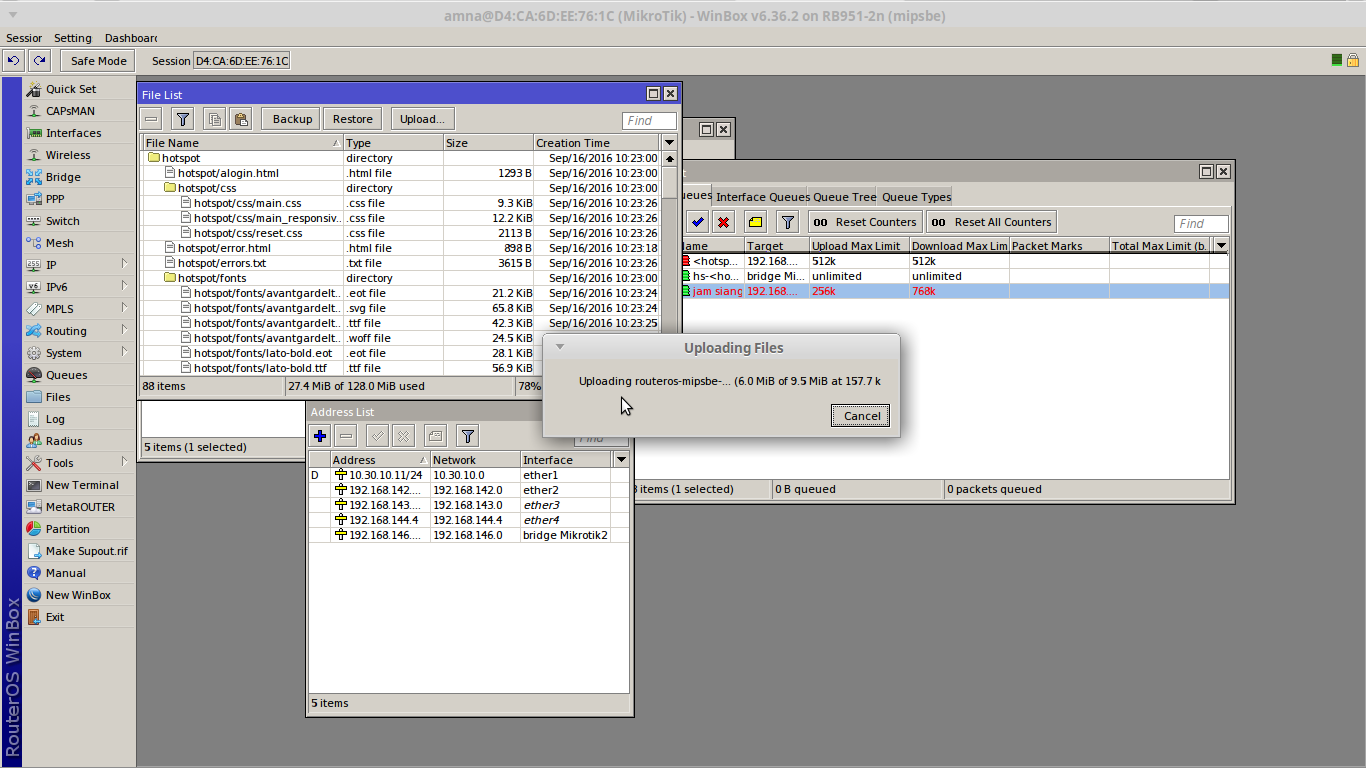
Task: Disable queue with the red X button
Action: pyautogui.click(x=723, y=222)
